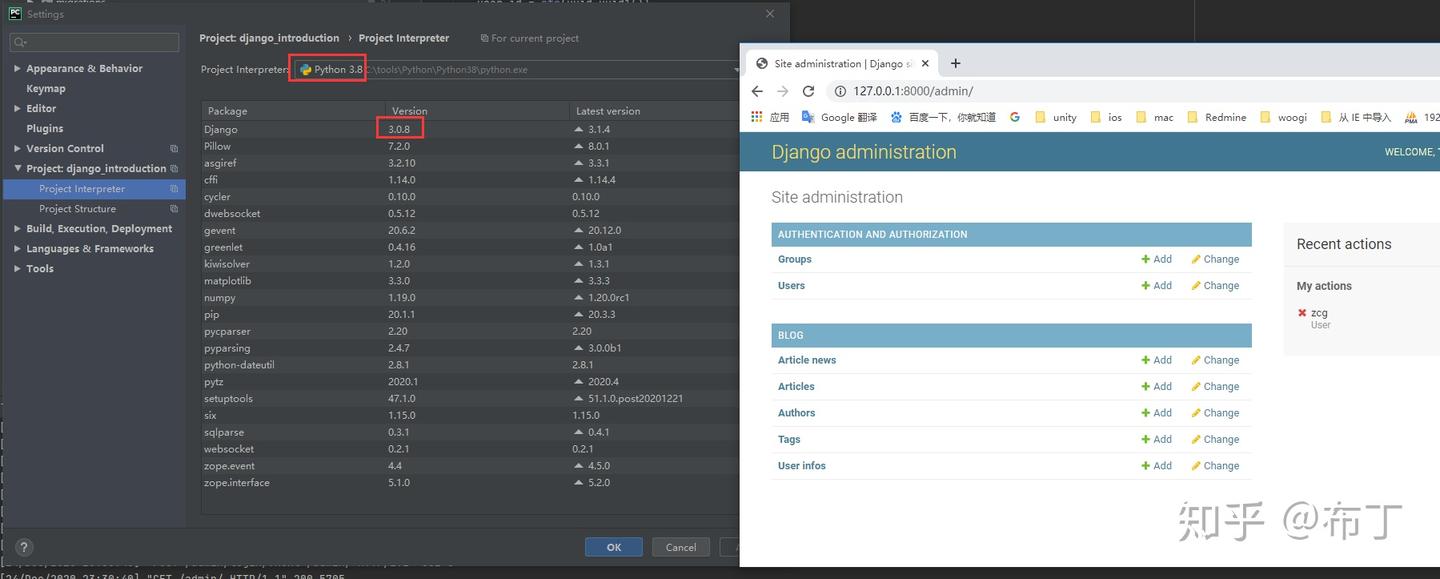Select Plugins in settings tree
The image size is (1440, 579).
45,128
